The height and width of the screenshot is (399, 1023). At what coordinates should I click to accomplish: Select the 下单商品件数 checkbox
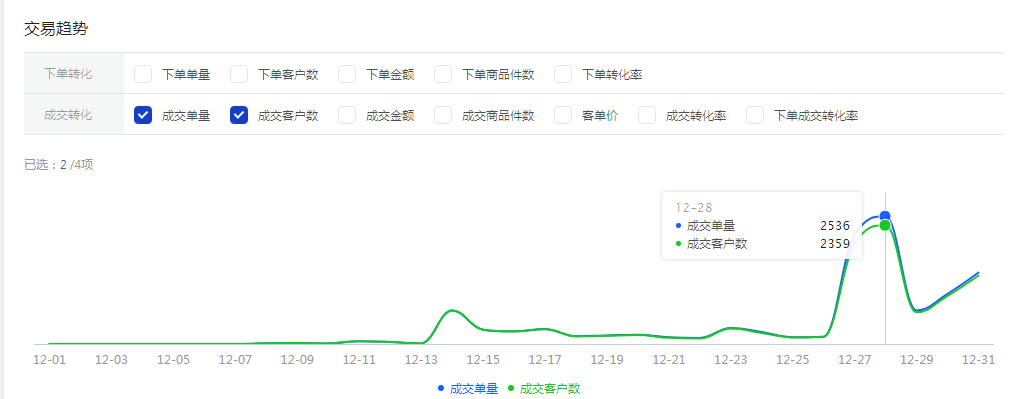(443, 74)
